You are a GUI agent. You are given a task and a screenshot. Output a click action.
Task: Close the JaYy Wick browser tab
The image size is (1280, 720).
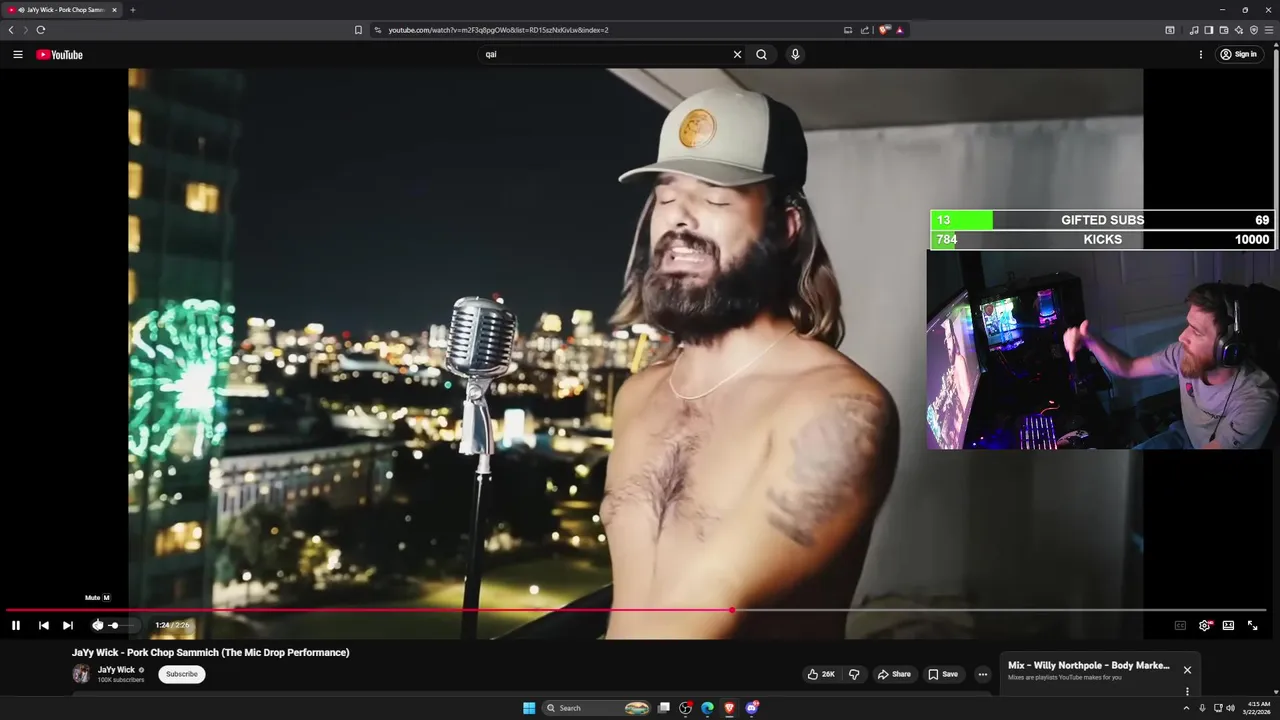pos(114,10)
